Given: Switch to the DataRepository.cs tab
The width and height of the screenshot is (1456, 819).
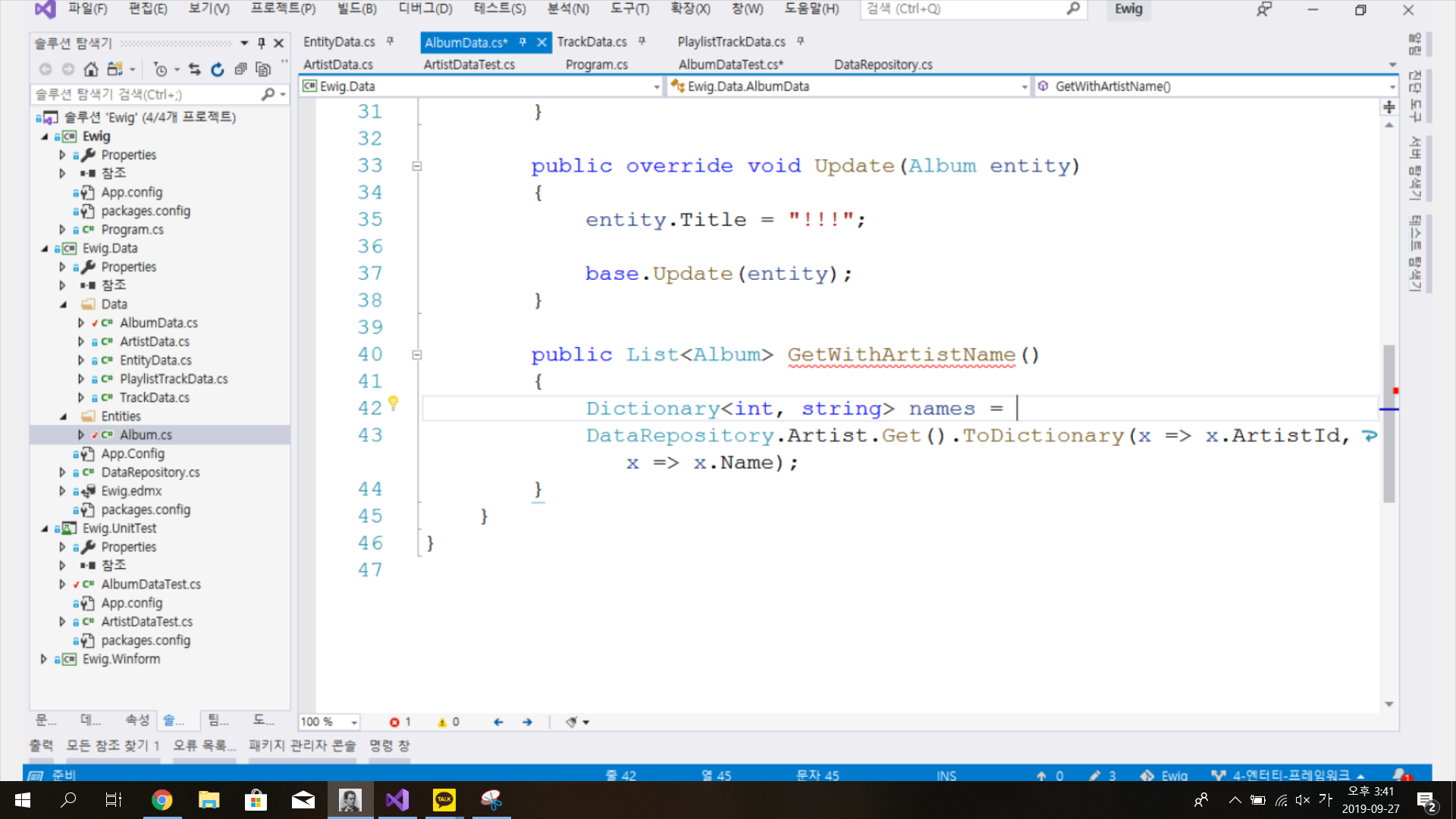Looking at the screenshot, I should (x=883, y=64).
